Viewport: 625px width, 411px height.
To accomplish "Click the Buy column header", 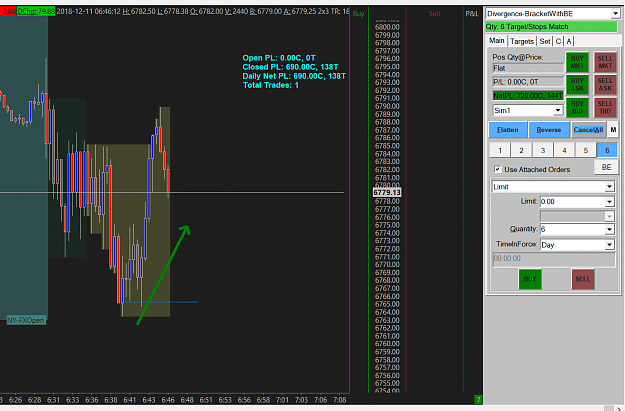I will 358,14.
